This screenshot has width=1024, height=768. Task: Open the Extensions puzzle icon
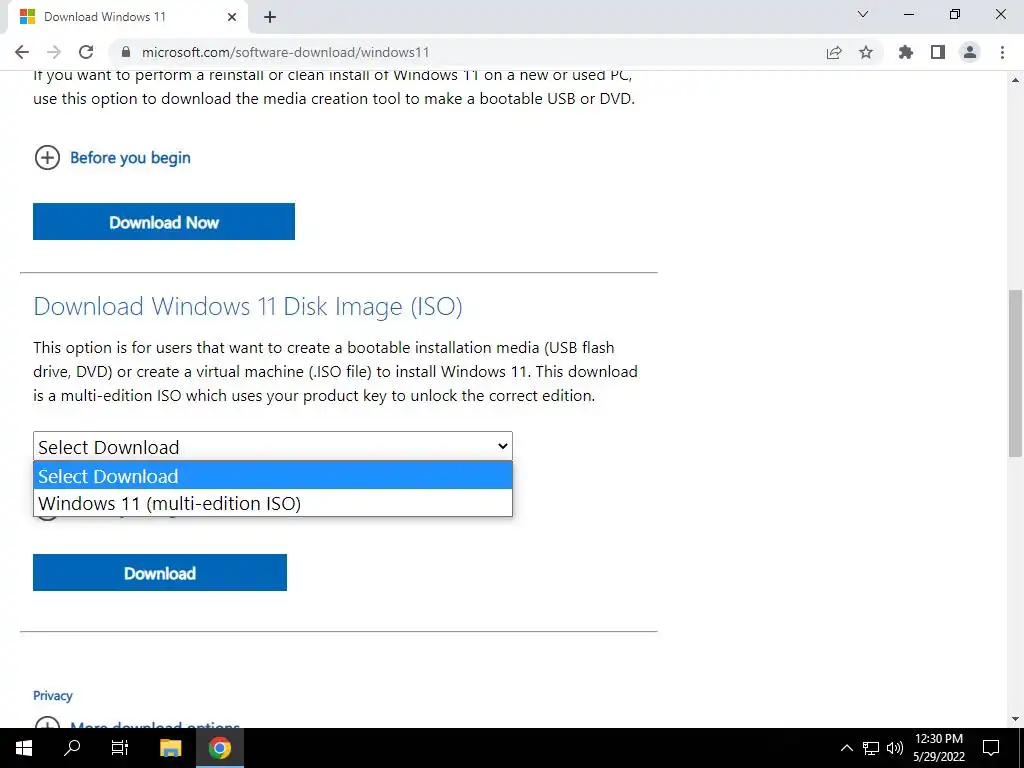coord(906,52)
